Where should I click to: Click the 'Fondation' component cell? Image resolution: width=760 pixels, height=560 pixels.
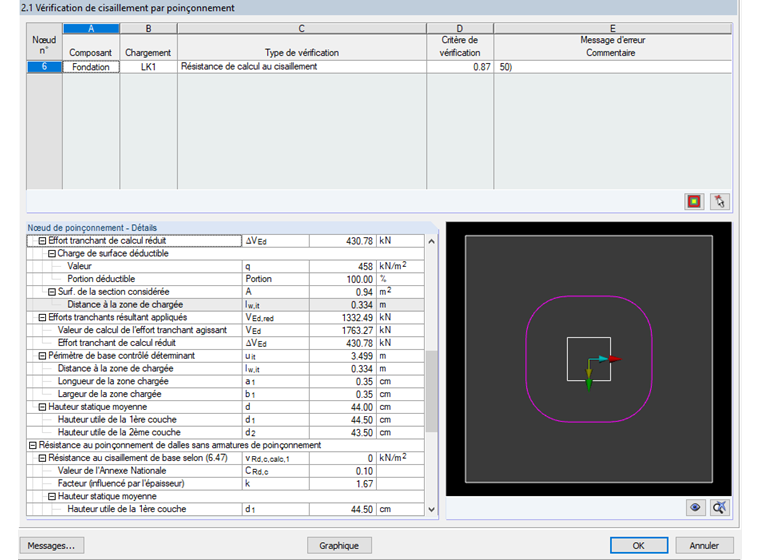tap(91, 67)
